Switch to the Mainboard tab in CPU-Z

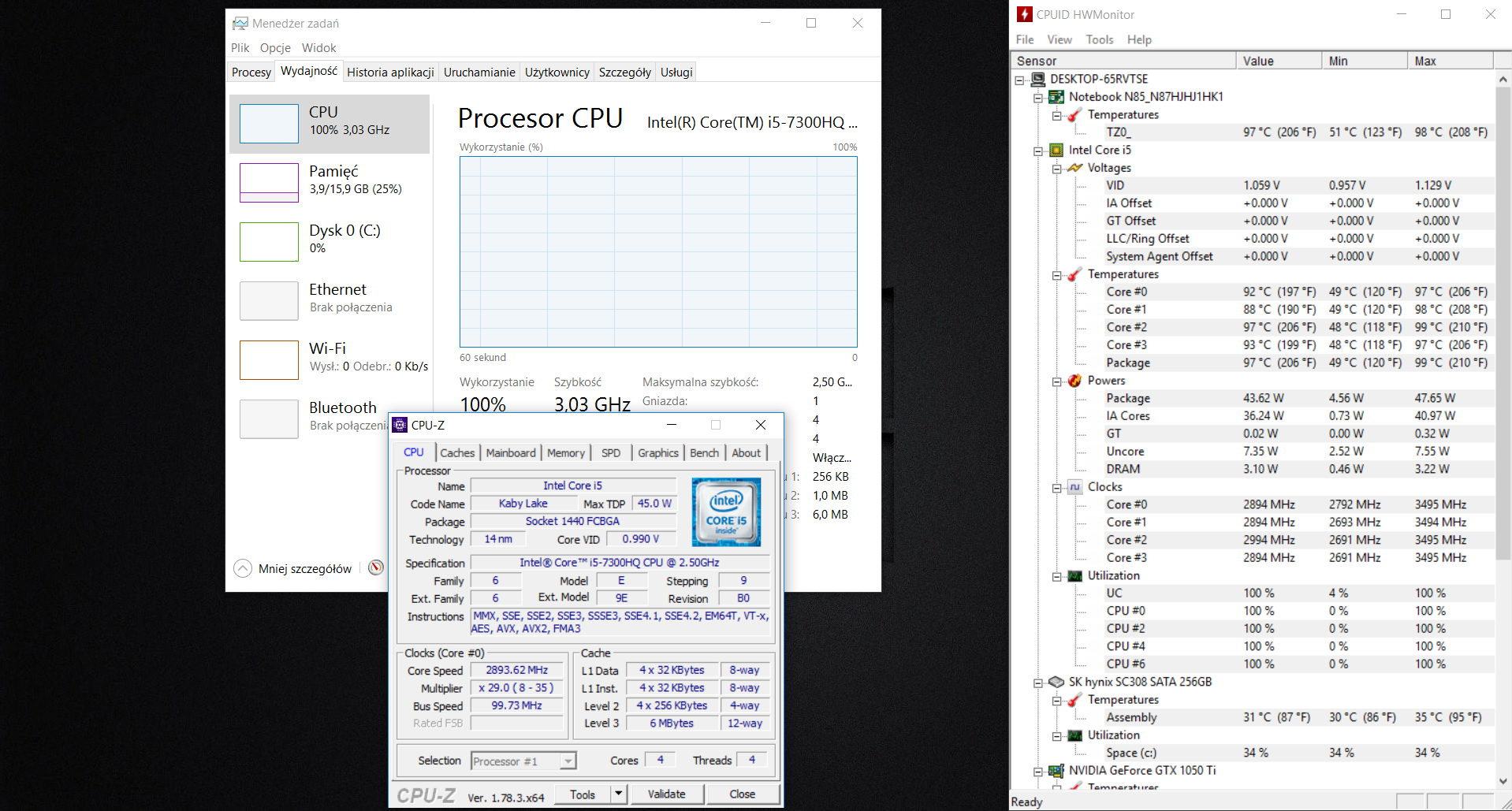[x=511, y=453]
